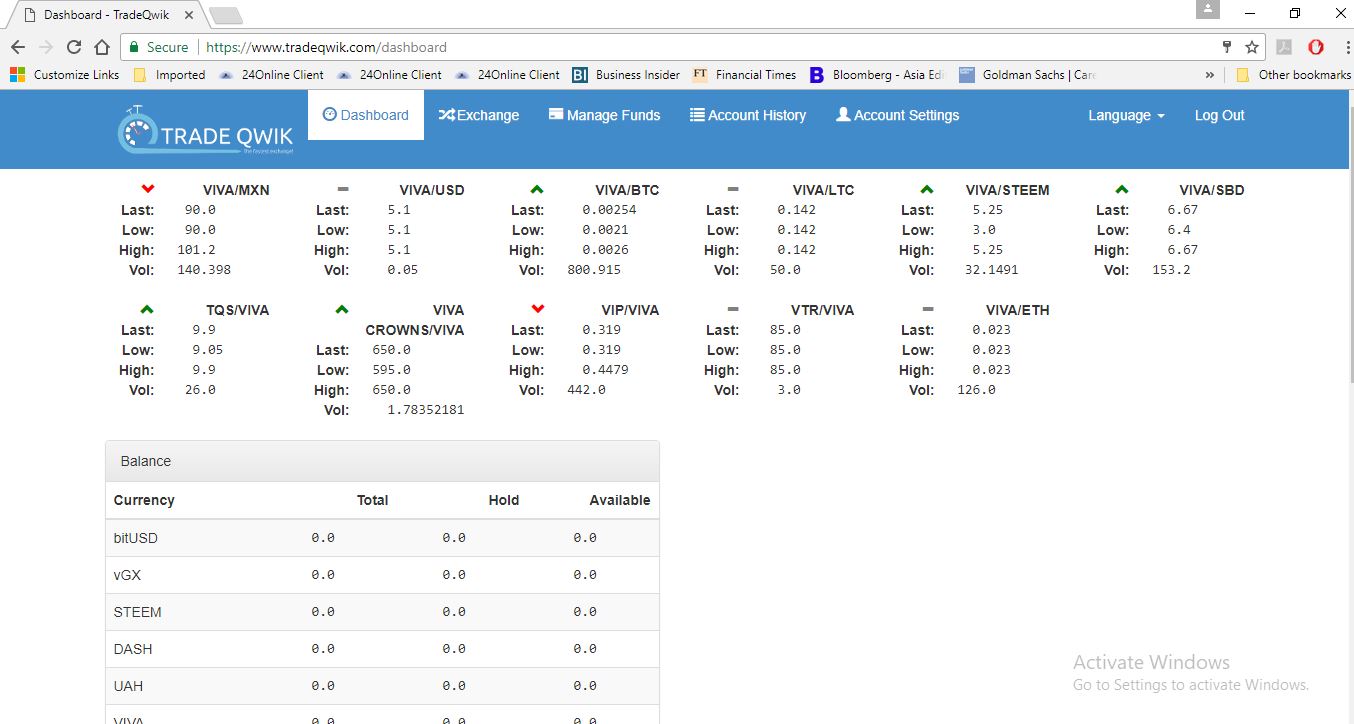Open Goldman Sachs bookmark
This screenshot has height=724, width=1354.
pyautogui.click(x=1027, y=75)
